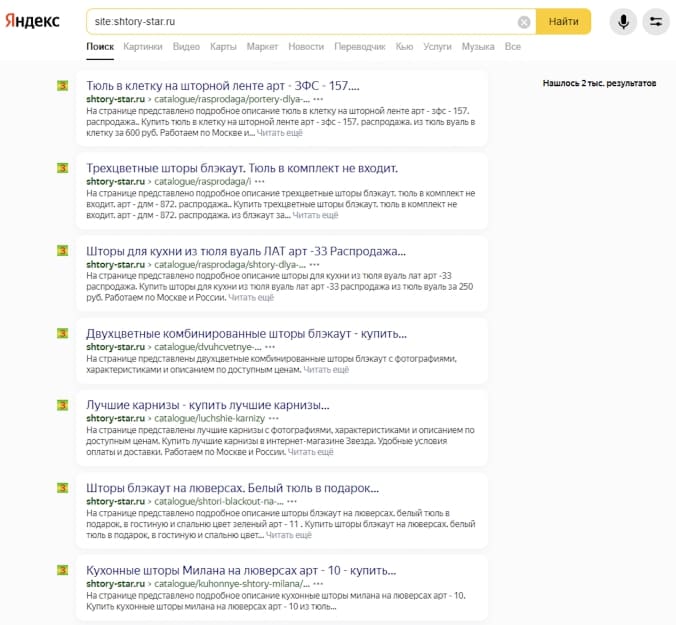Start voice search with the microphone icon

click(623, 22)
